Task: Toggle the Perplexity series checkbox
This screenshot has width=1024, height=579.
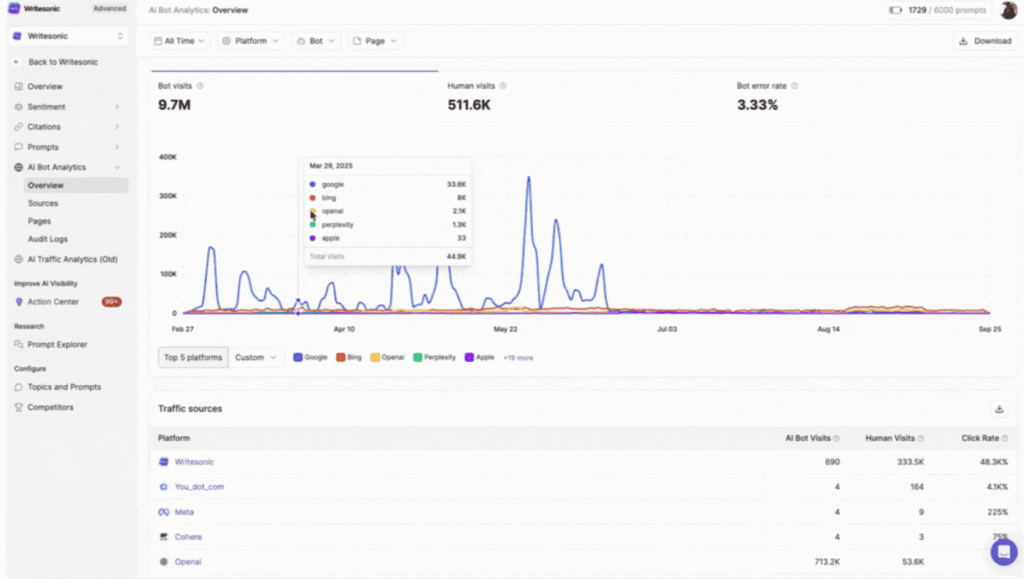Action: [x=417, y=357]
